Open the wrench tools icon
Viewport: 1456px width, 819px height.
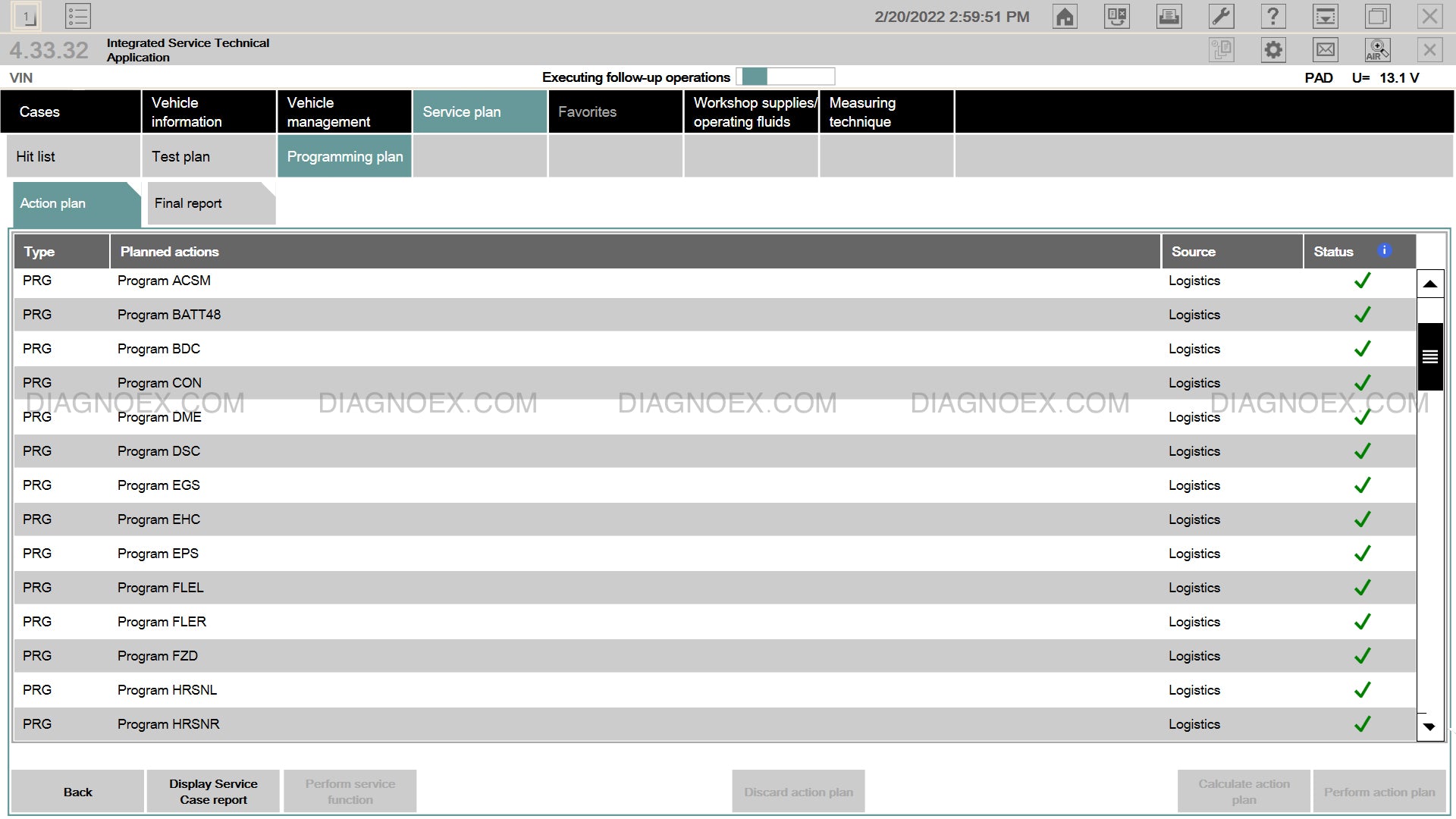[x=1221, y=16]
